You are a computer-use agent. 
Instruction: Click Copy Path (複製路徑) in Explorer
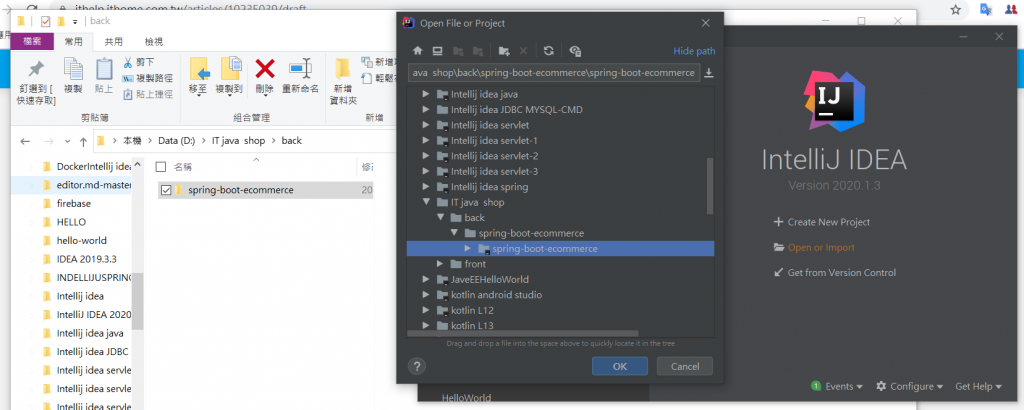(148, 78)
